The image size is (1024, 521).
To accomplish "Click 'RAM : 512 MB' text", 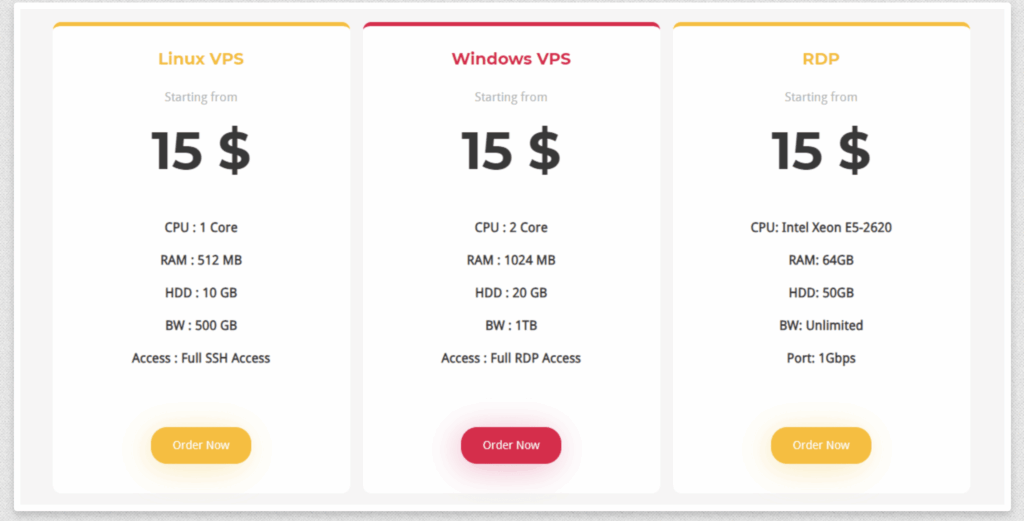I will pos(201,260).
